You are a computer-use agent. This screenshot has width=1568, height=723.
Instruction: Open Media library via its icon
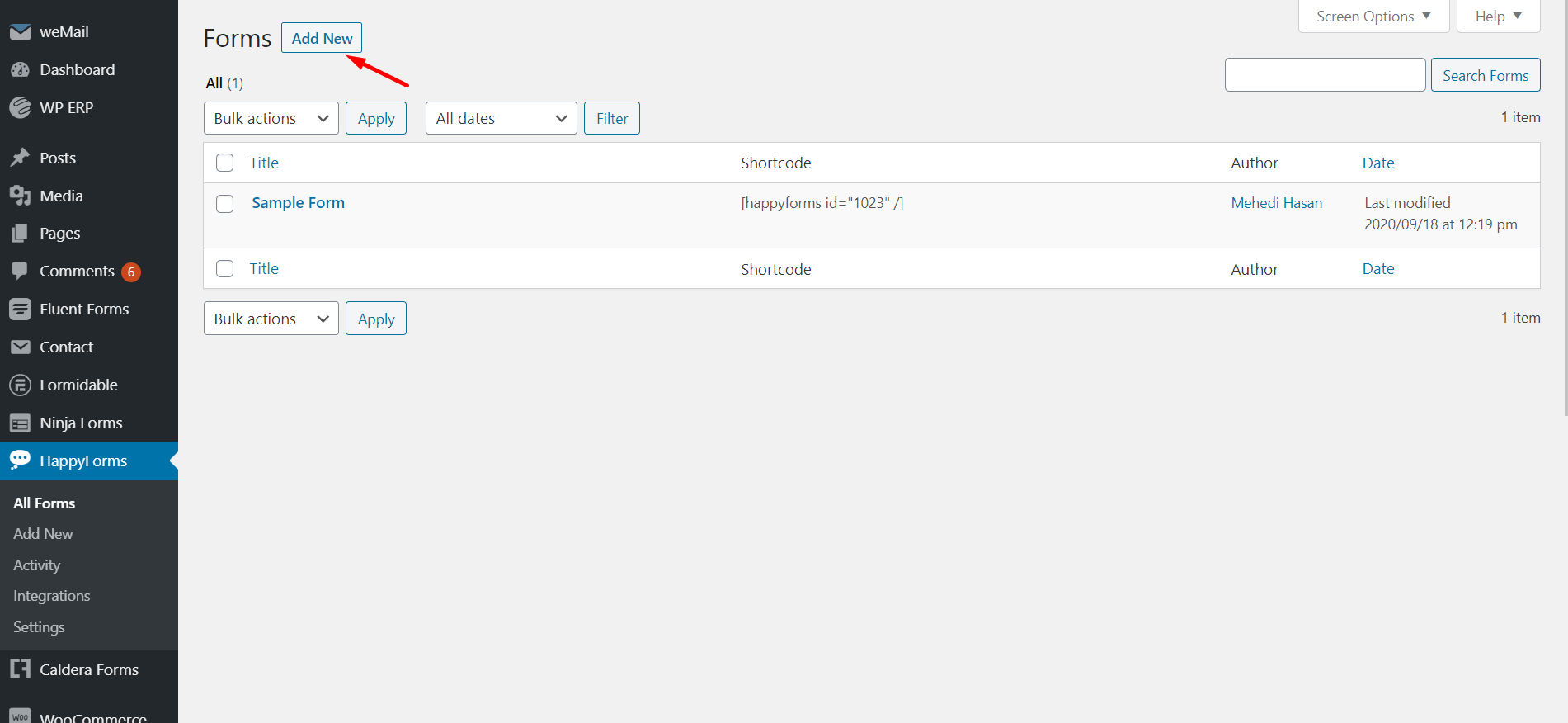pyautogui.click(x=20, y=196)
